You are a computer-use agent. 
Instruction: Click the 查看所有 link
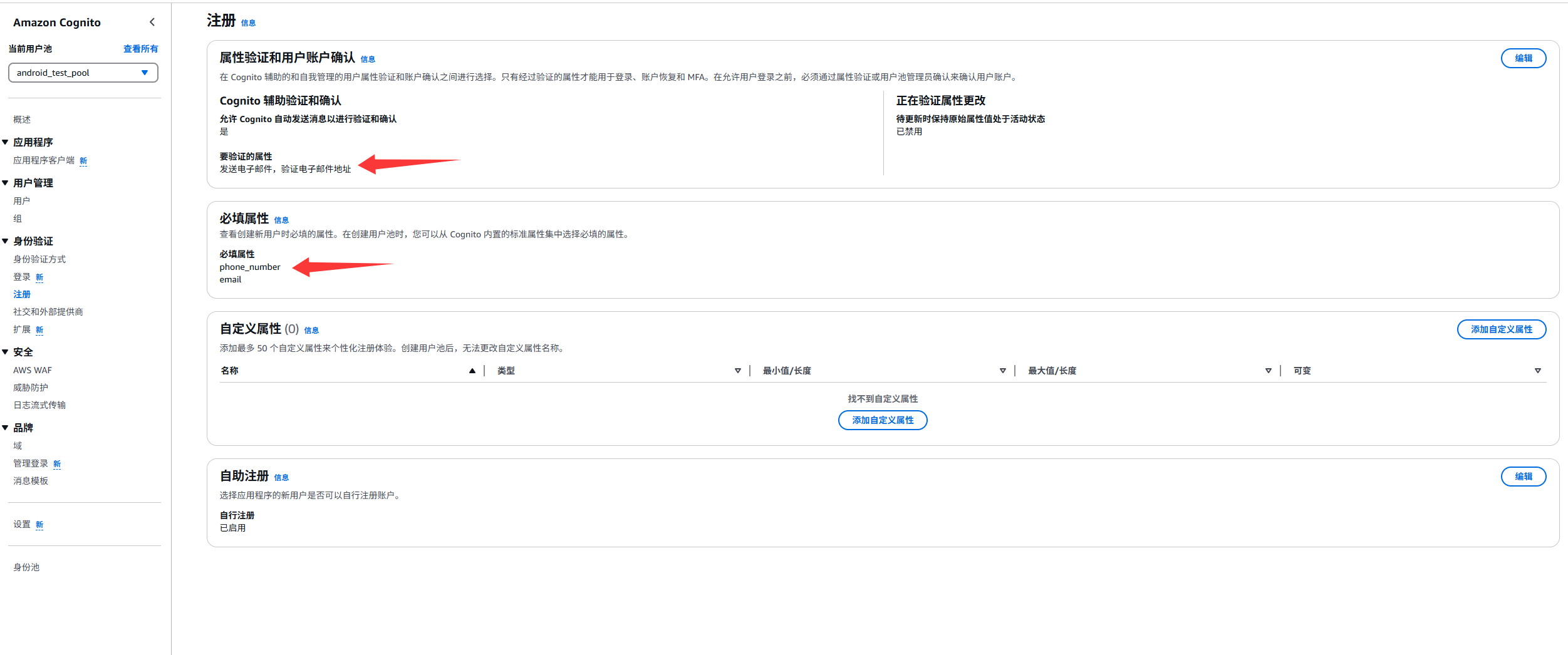pyautogui.click(x=140, y=49)
